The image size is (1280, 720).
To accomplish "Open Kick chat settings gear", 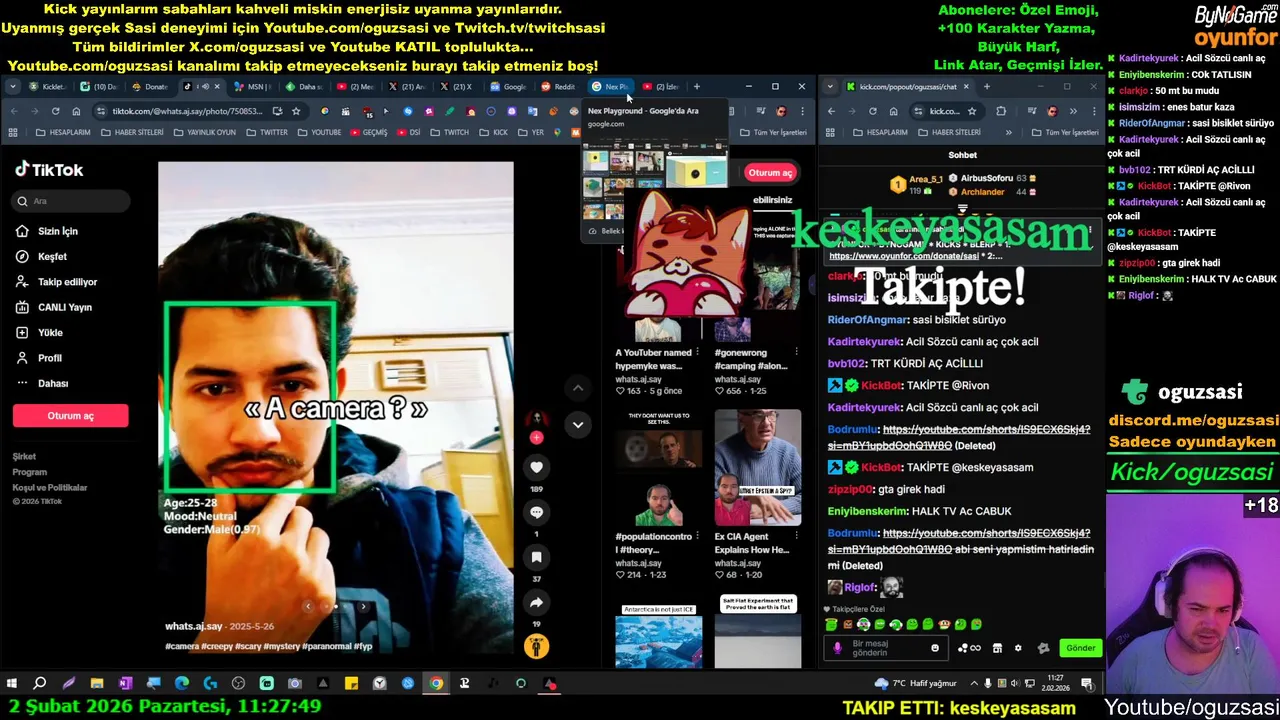I will pos(1018,648).
